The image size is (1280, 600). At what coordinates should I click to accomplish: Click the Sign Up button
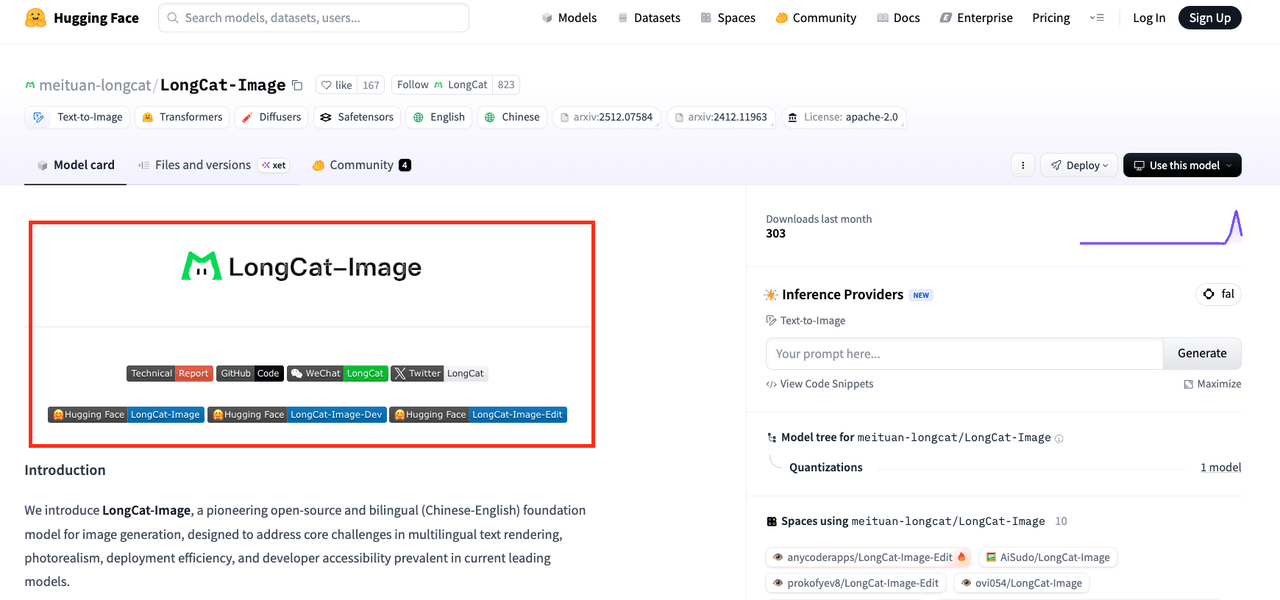[1210, 18]
